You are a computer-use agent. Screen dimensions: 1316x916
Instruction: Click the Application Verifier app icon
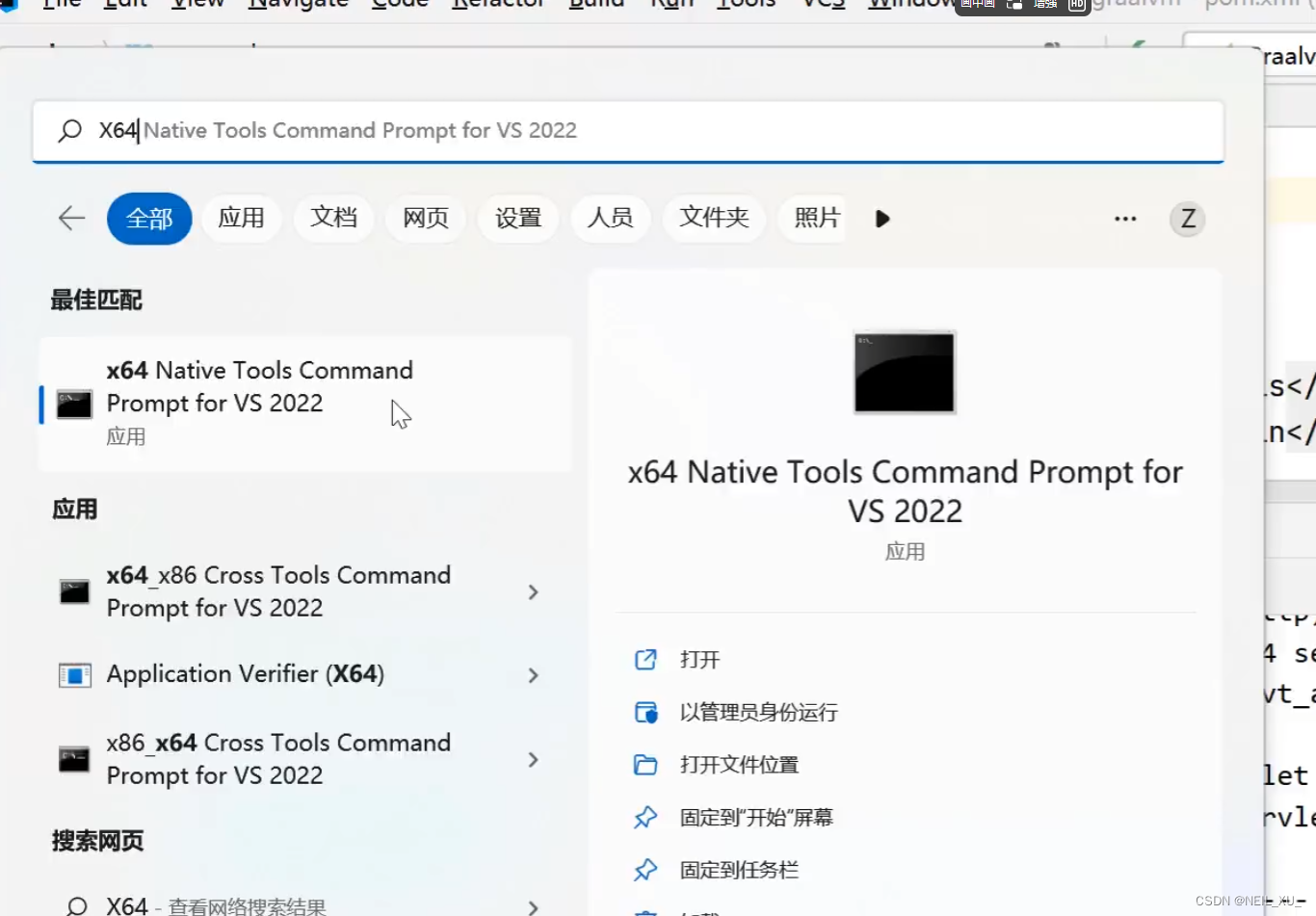tap(74, 675)
